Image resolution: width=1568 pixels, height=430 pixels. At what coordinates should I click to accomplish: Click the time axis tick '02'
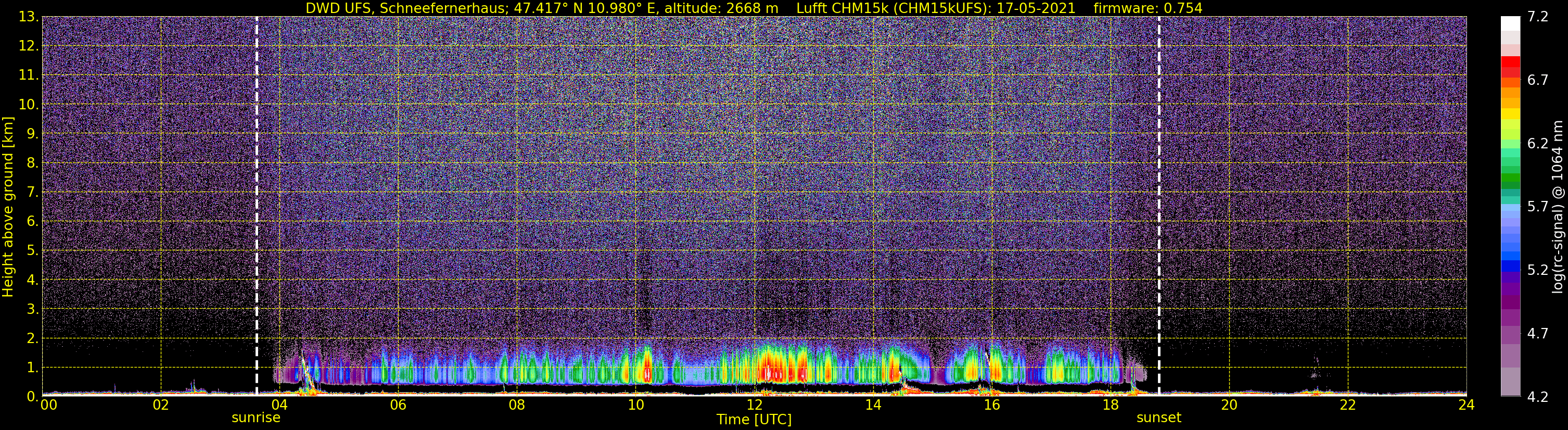pos(161,406)
